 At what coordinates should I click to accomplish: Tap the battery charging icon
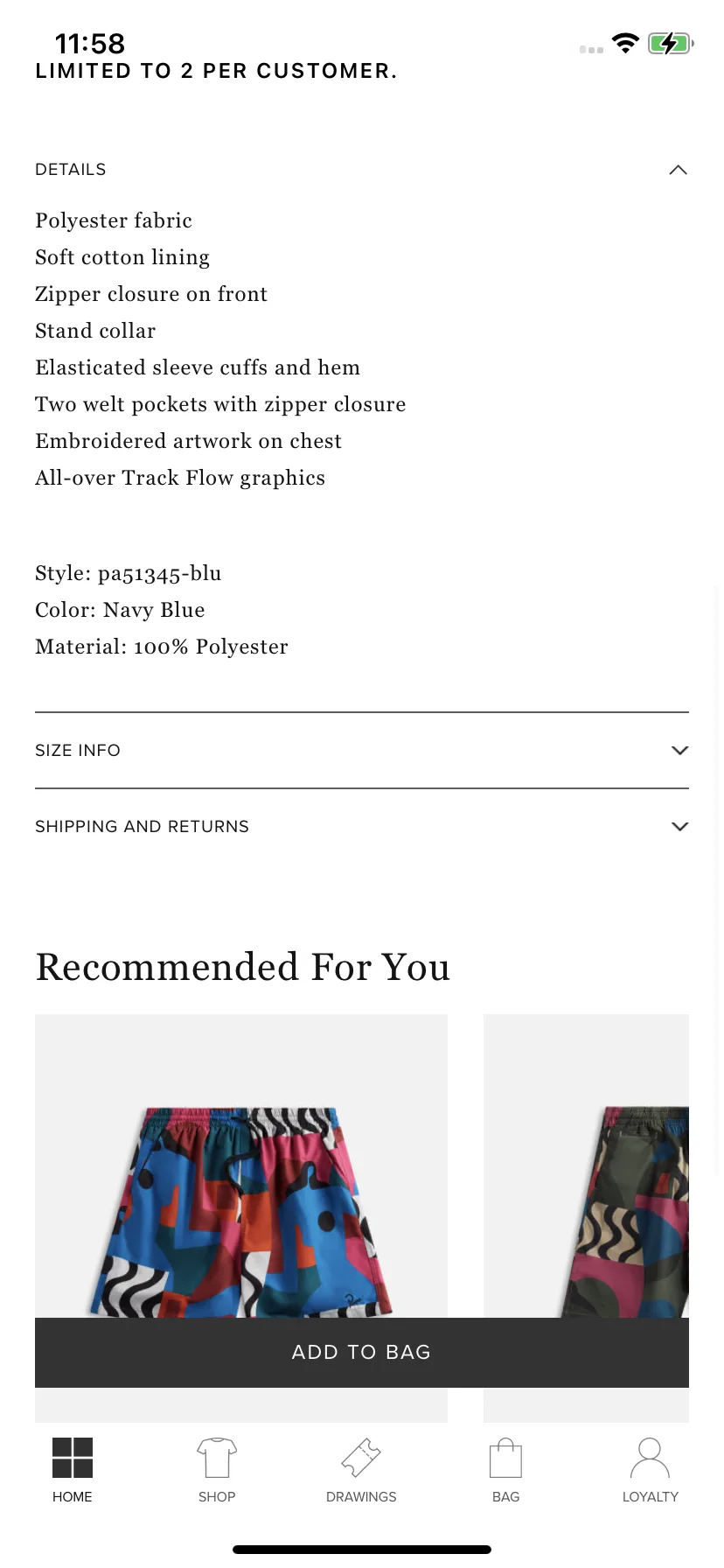click(x=671, y=43)
